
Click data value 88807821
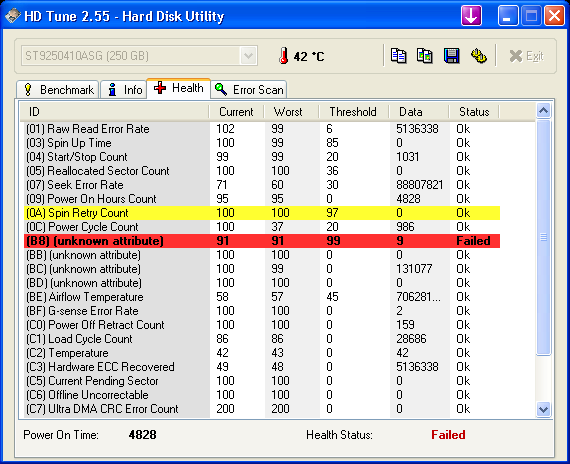point(420,185)
